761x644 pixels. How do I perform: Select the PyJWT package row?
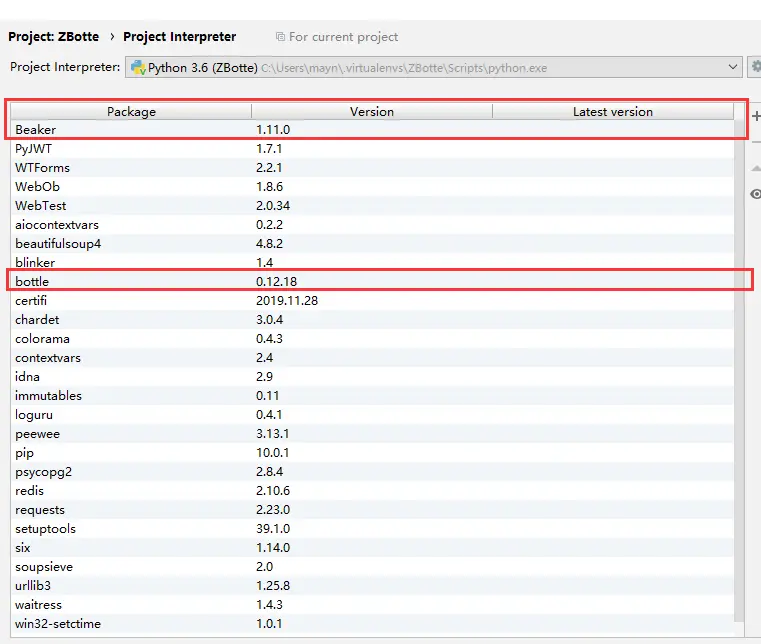pos(372,149)
